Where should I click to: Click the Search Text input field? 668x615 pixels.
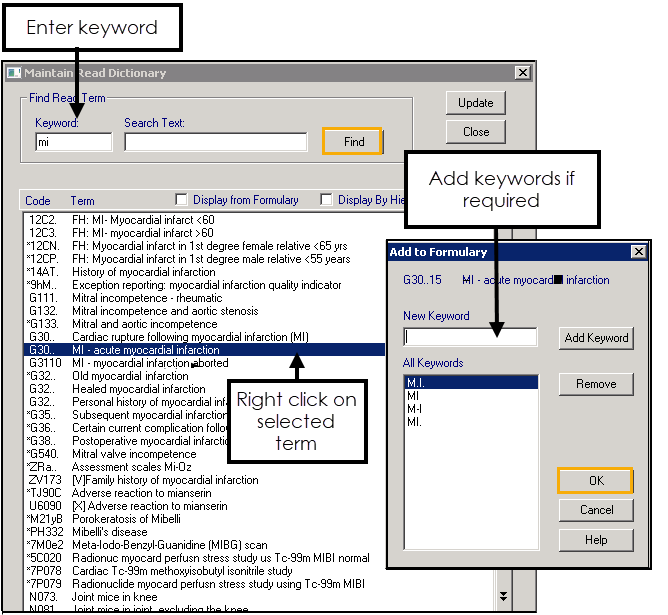[215, 142]
